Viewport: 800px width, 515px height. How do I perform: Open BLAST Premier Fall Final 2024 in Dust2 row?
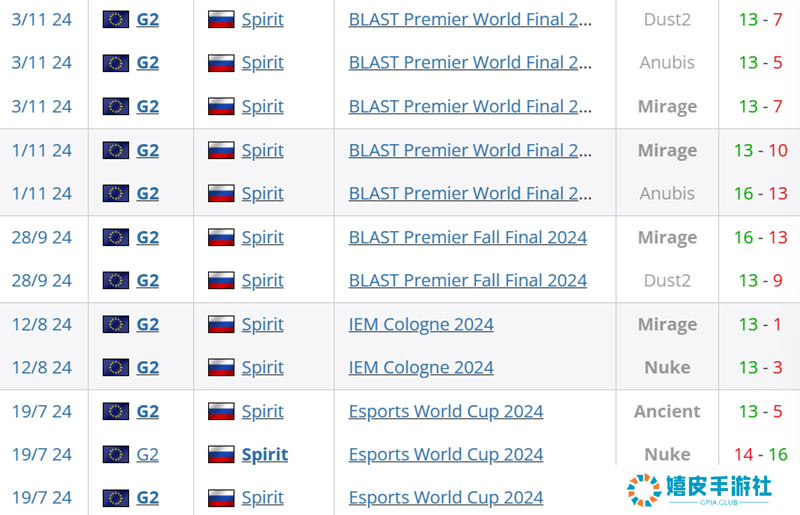pyautogui.click(x=468, y=280)
